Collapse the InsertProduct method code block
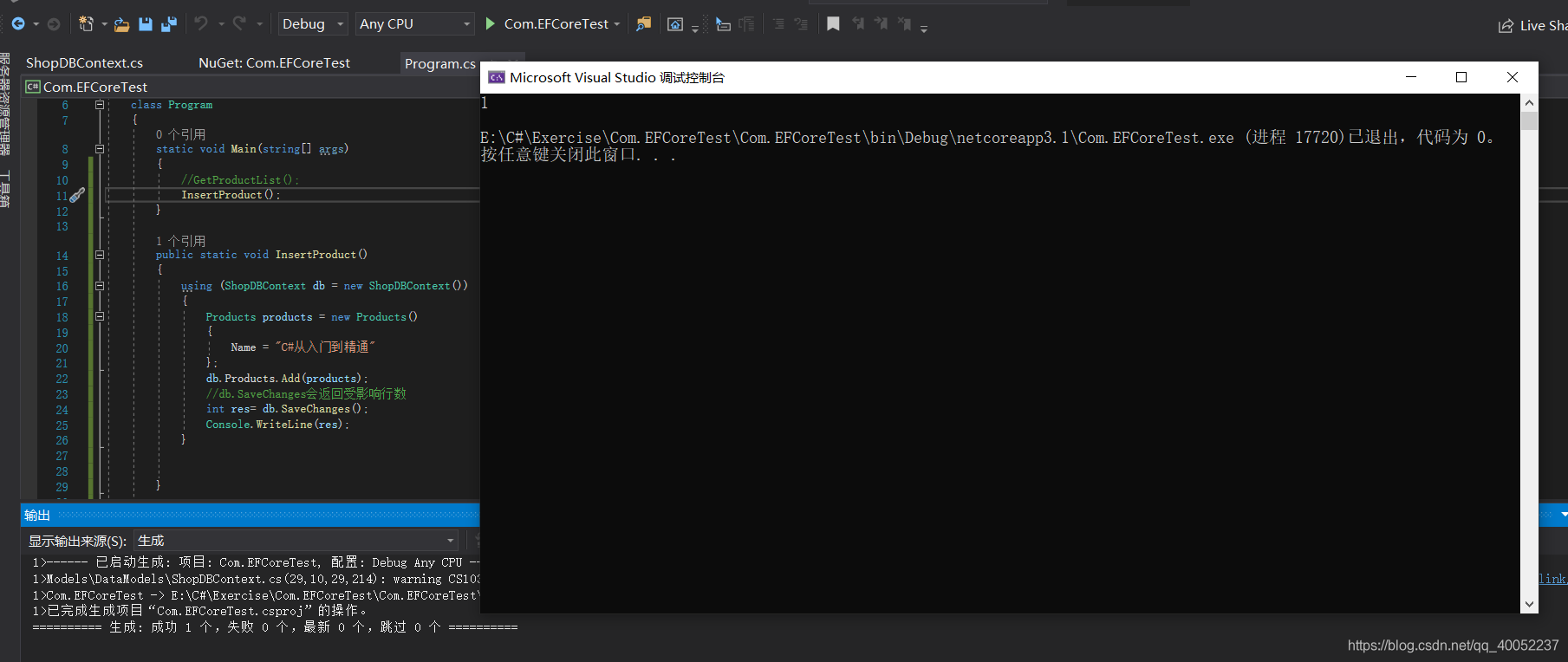 (99, 255)
